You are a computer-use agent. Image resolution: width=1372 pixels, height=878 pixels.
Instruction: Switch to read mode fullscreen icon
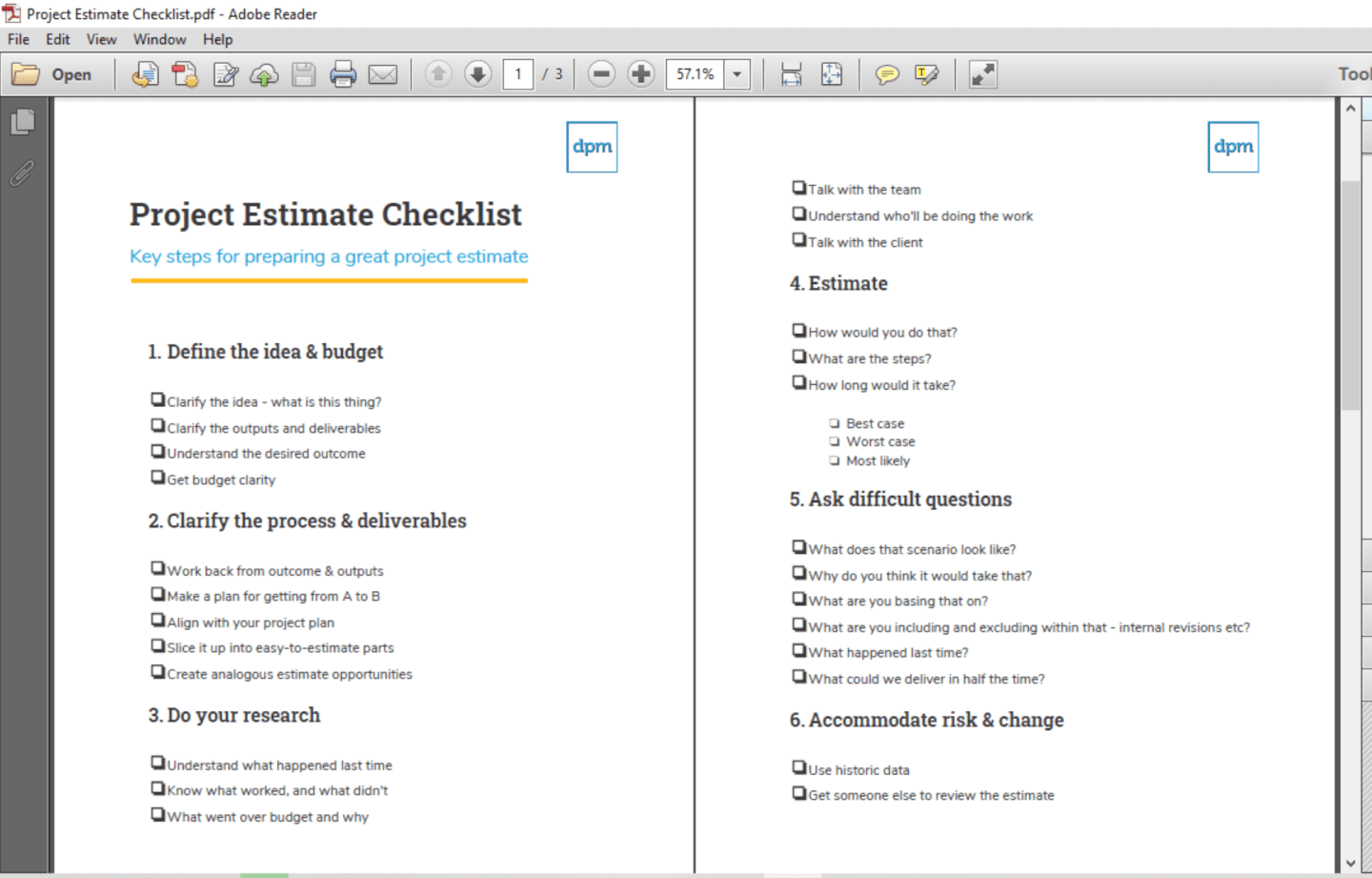click(x=982, y=74)
